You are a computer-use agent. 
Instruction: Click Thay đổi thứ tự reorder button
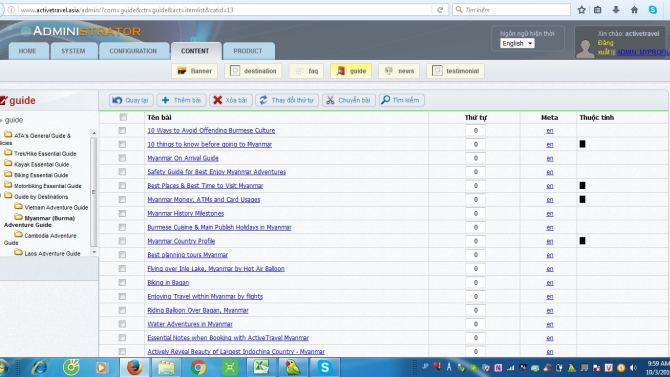(x=287, y=100)
